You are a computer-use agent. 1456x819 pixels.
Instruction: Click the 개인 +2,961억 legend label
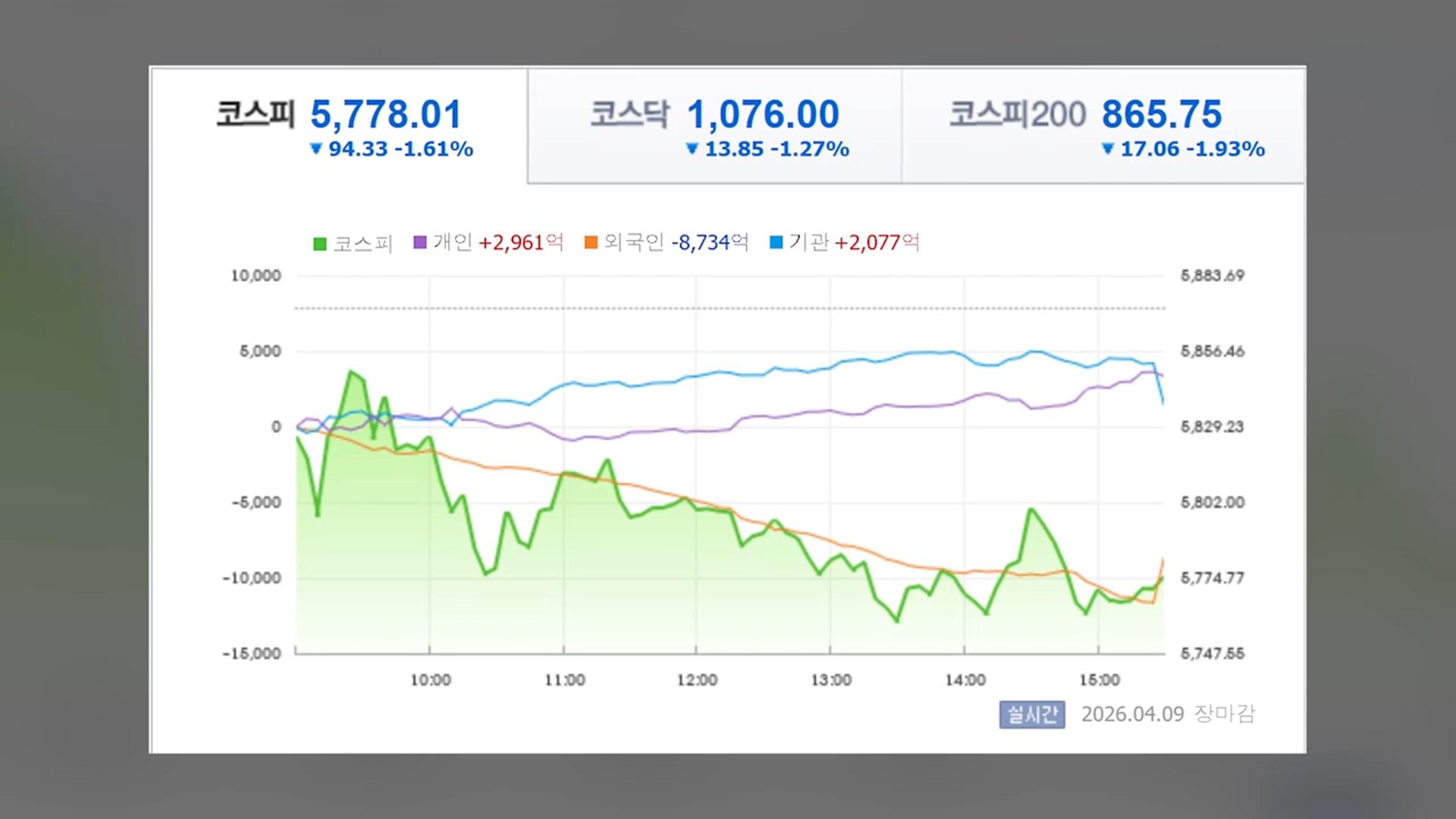pos(498,243)
